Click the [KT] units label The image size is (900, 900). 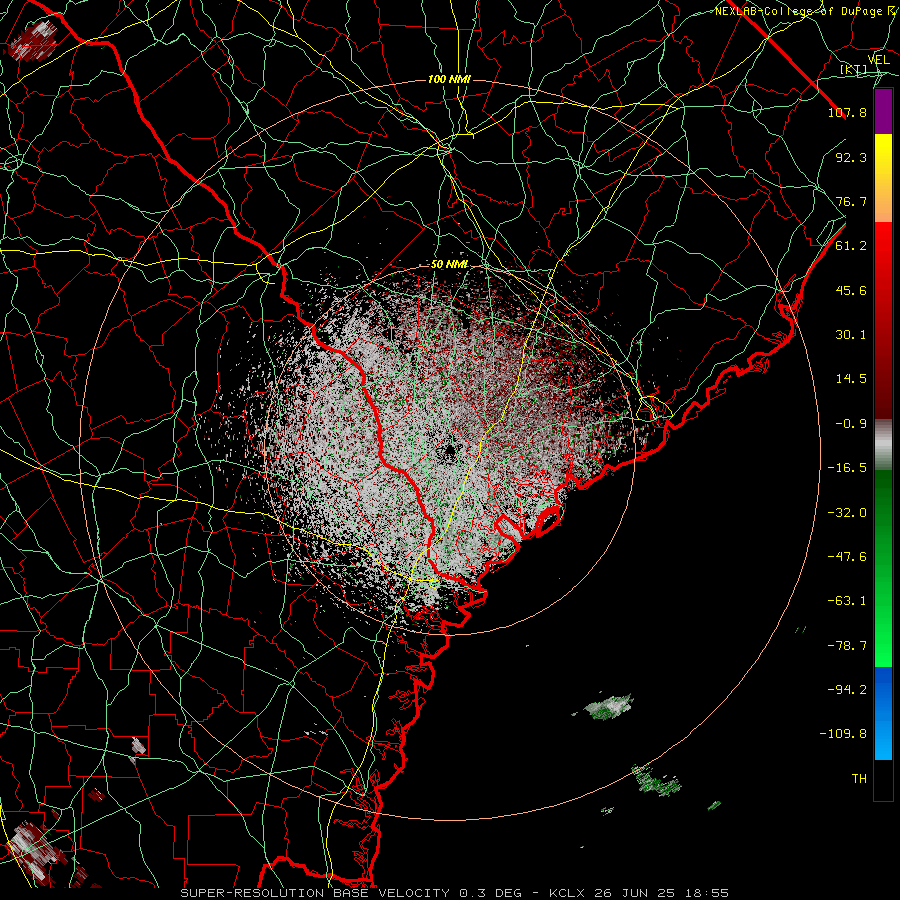[854, 70]
